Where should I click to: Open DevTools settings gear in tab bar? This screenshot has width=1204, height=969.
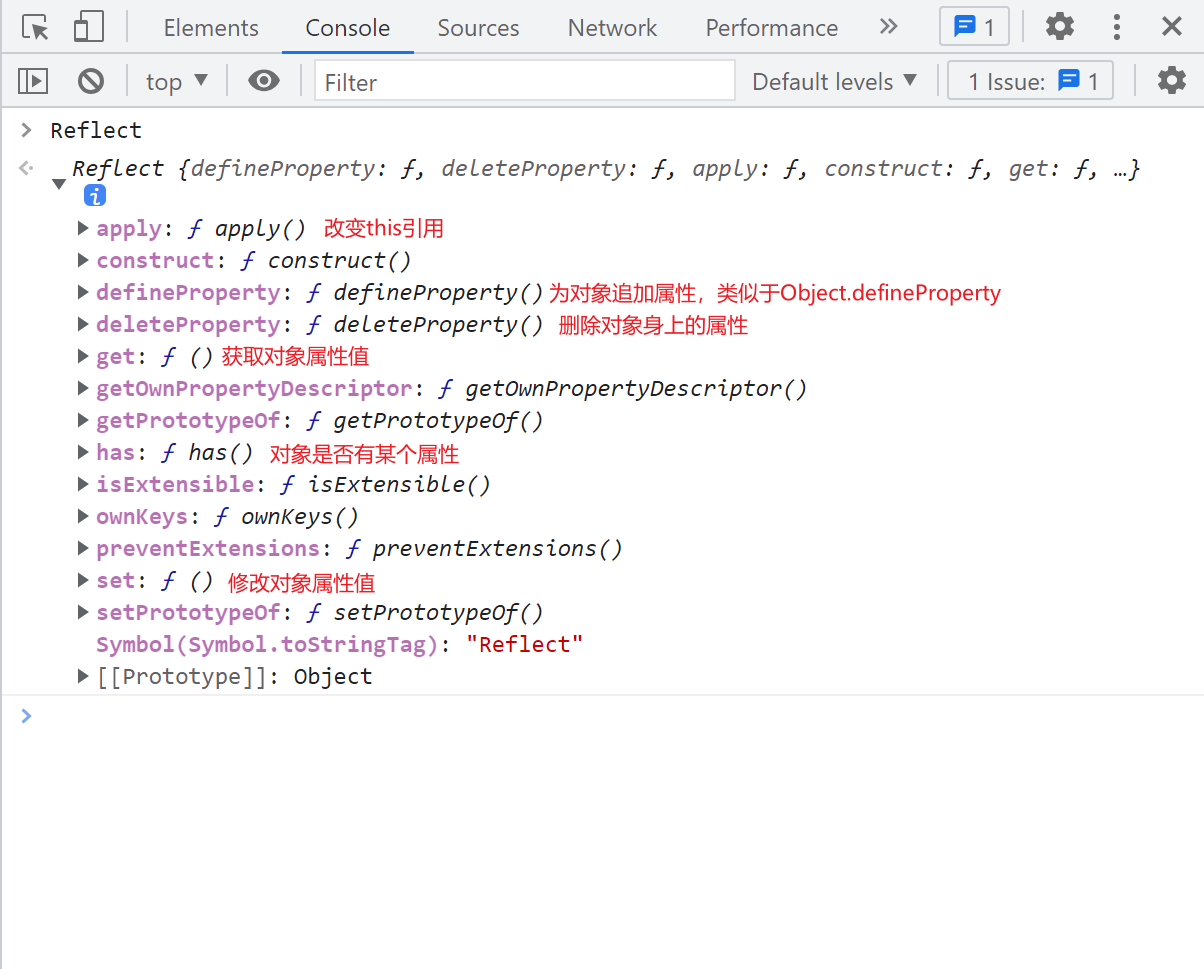click(1060, 27)
